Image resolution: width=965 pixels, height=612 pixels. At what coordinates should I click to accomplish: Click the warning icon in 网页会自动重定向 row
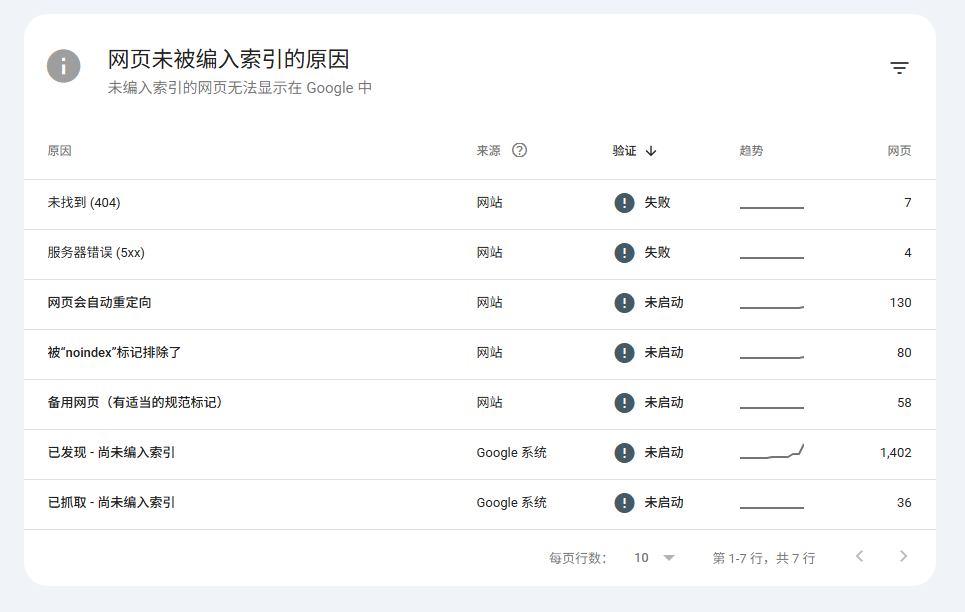tap(624, 302)
